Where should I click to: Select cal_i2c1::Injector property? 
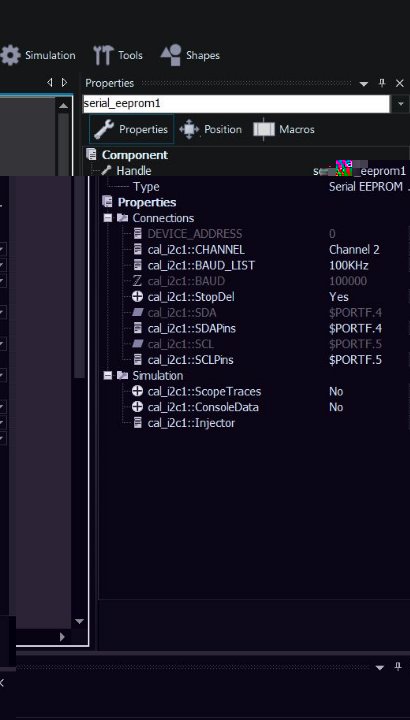point(191,423)
